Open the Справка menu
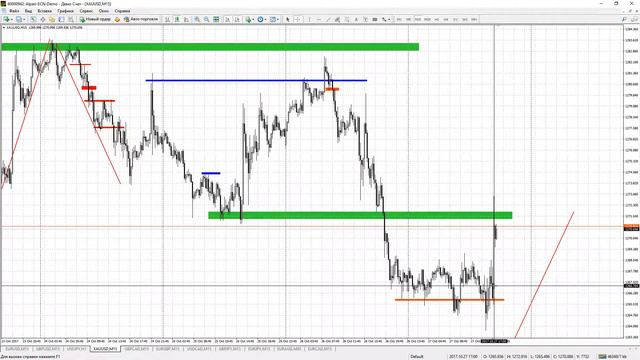Image resolution: width=640 pixels, height=360 pixels. (122, 11)
